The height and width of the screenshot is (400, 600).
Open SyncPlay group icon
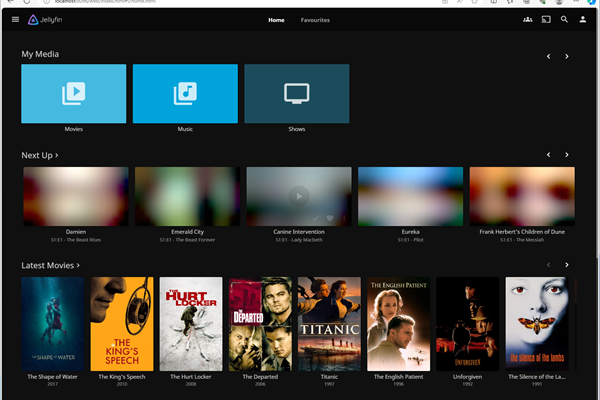[527, 19]
